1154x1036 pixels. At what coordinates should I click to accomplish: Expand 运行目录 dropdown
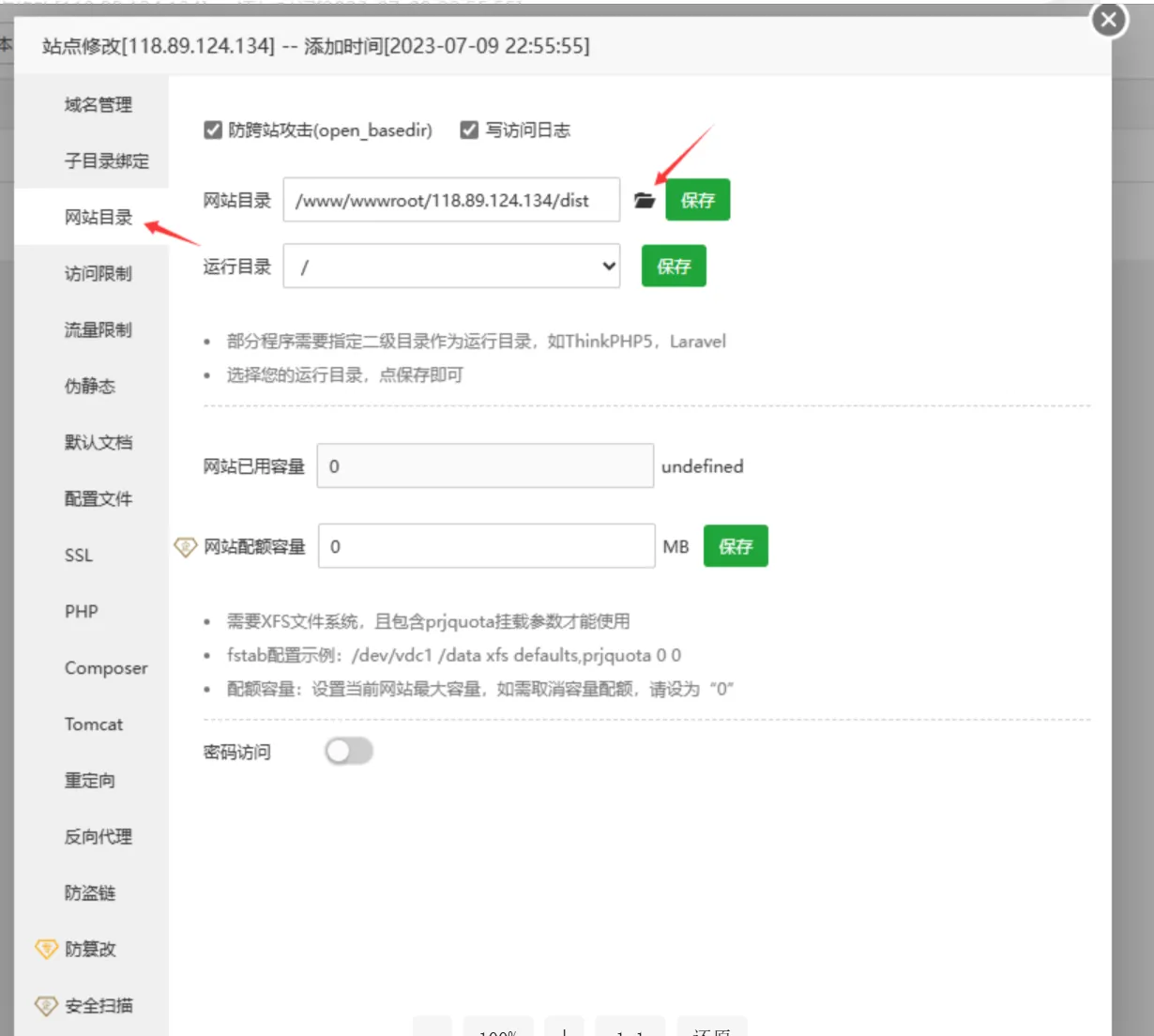pyautogui.click(x=451, y=267)
